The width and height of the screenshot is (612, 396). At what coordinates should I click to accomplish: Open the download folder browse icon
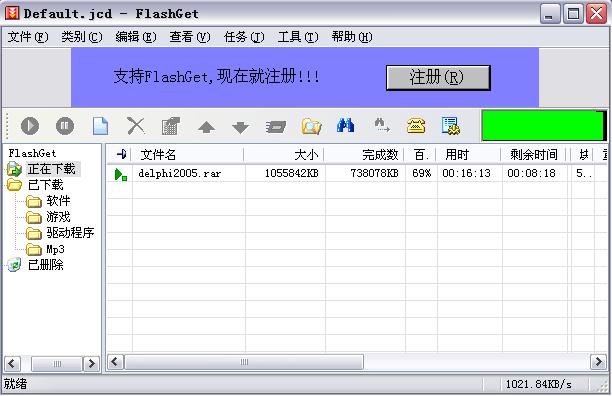point(311,126)
